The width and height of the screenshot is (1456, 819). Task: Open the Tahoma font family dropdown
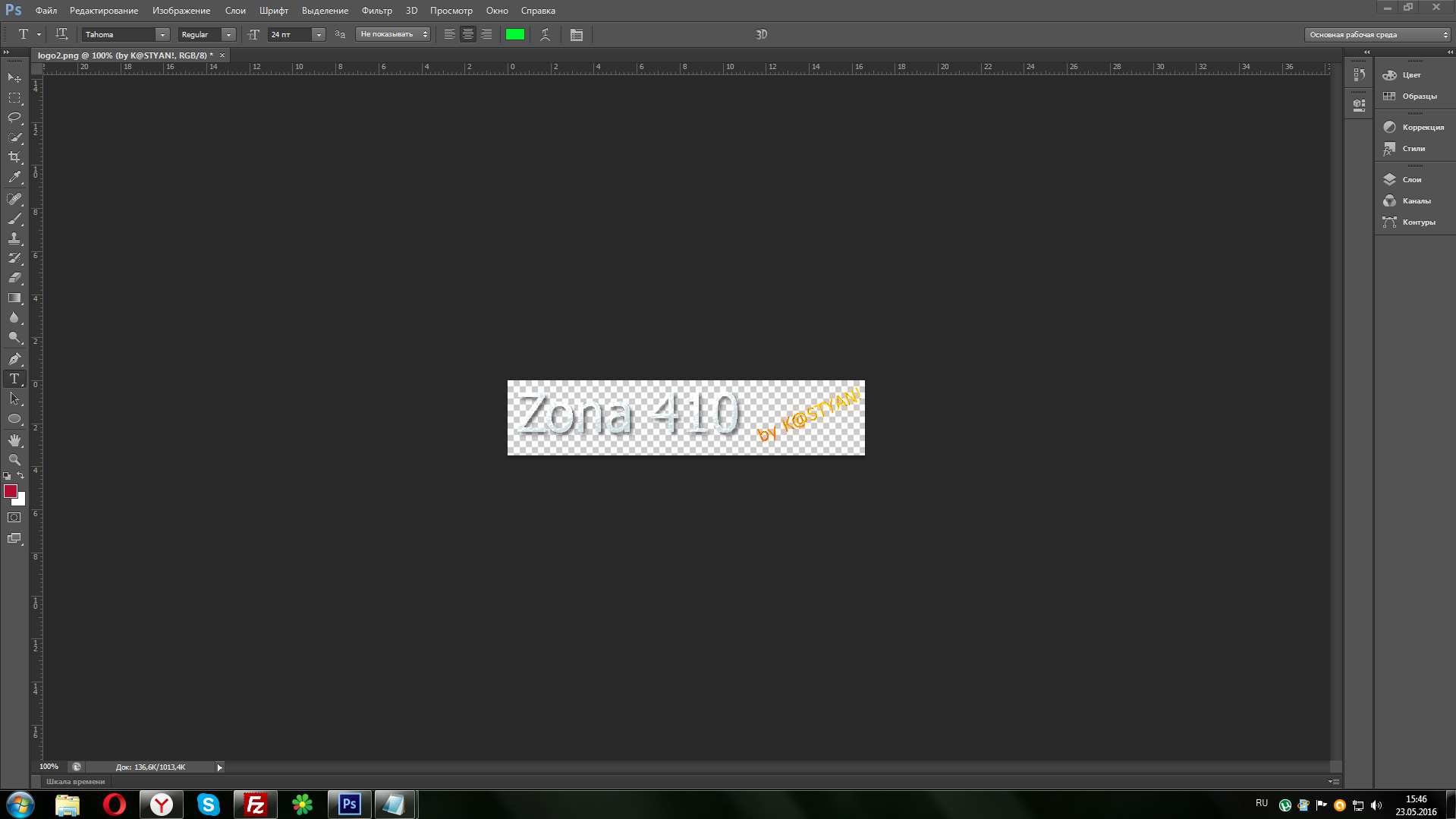point(162,35)
